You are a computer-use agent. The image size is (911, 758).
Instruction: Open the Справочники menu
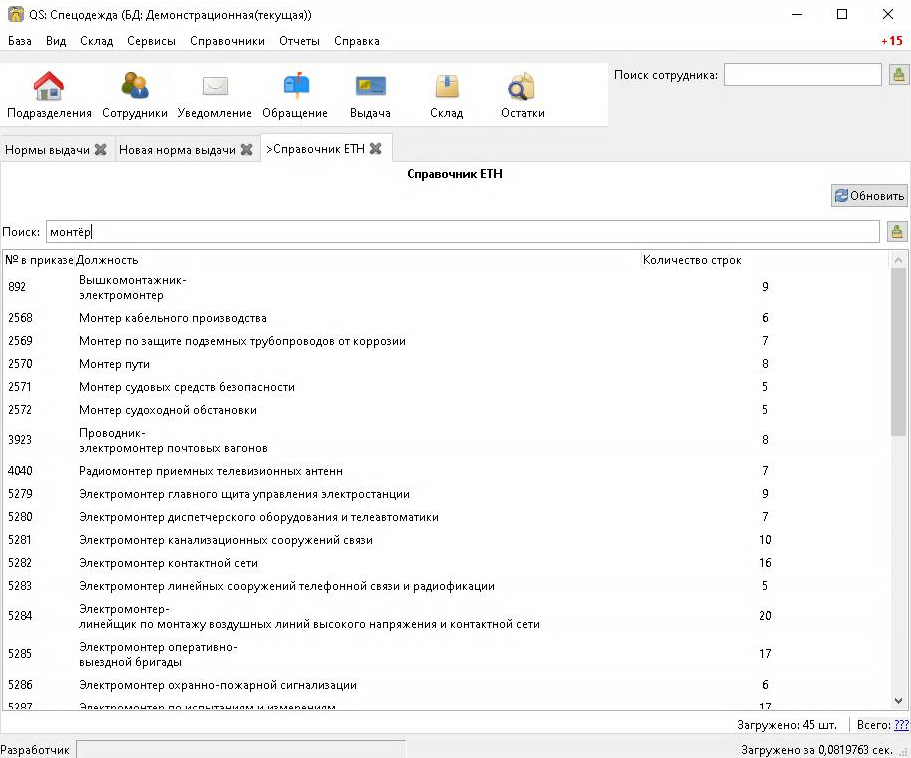point(227,41)
